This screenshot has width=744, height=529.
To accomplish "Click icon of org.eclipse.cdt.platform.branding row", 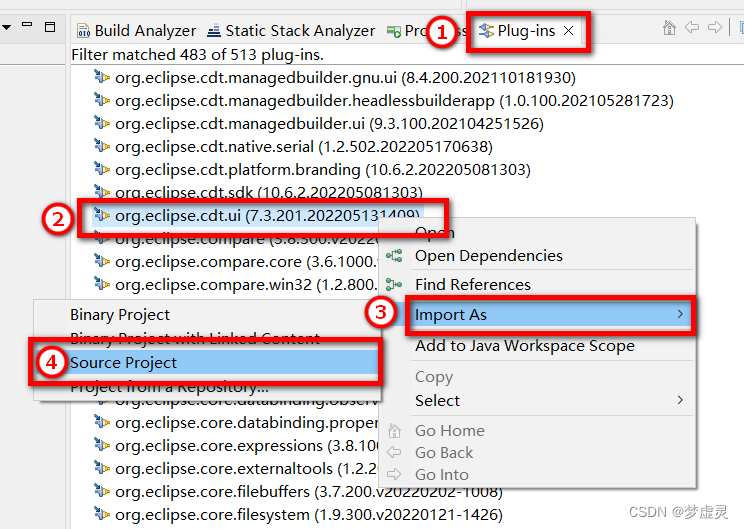I will tap(102, 168).
